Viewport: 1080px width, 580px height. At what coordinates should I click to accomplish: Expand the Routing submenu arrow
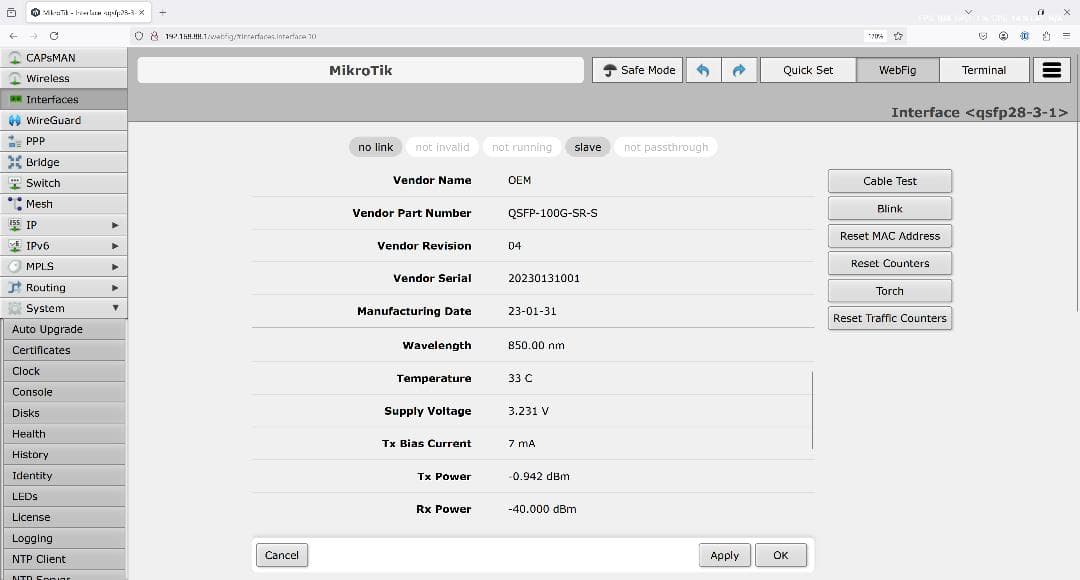(x=115, y=288)
